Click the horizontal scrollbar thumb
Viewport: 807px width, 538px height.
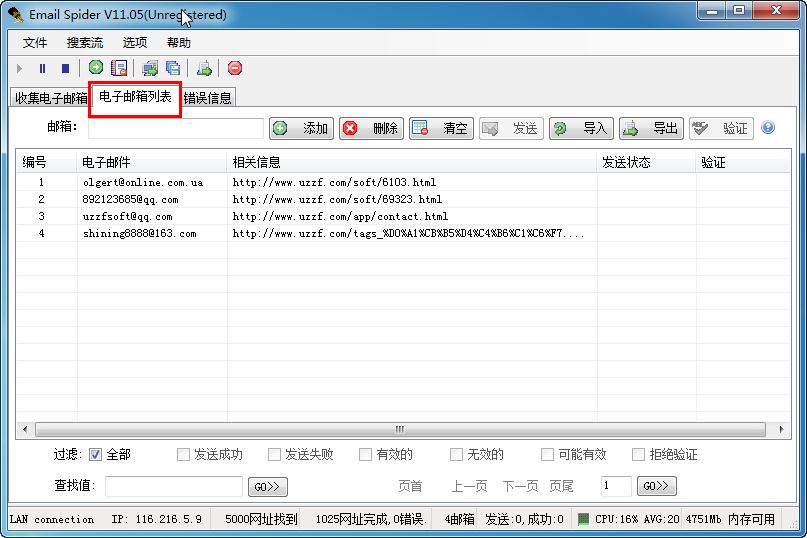coord(400,429)
